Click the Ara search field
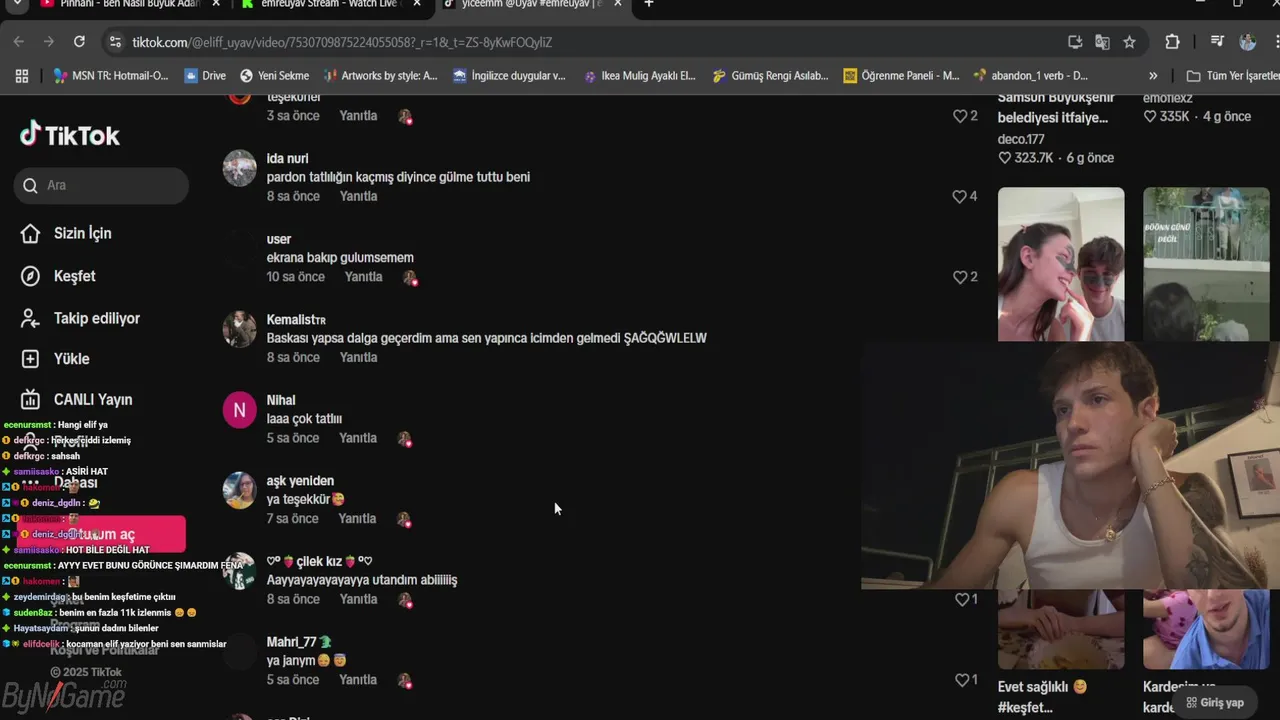Viewport: 1280px width, 720px height. point(101,185)
